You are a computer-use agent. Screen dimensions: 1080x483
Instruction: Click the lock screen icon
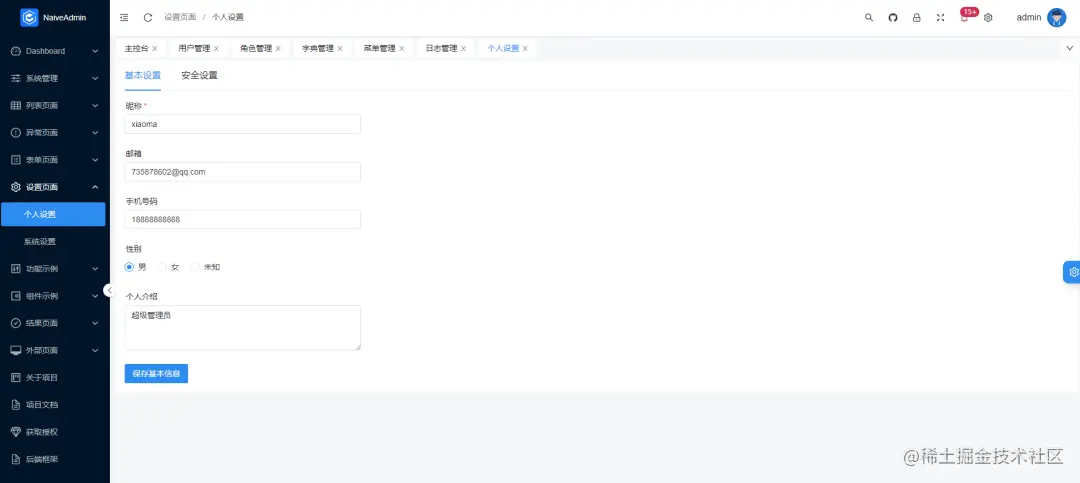[x=917, y=18]
